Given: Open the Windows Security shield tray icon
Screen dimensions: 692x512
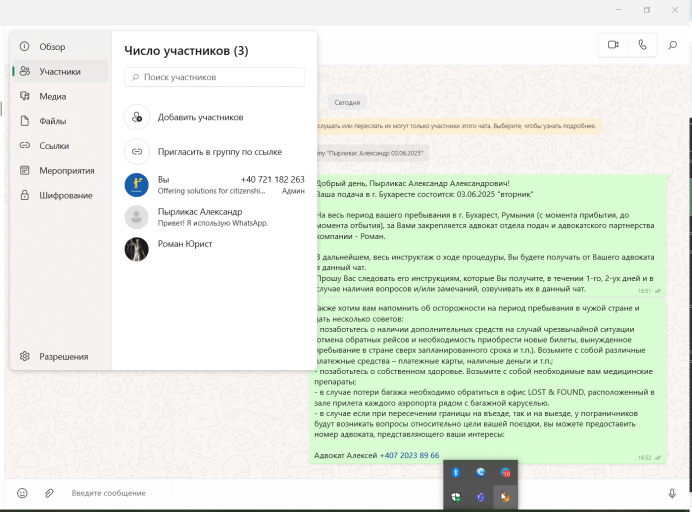Looking at the screenshot, I should click(x=456, y=497).
